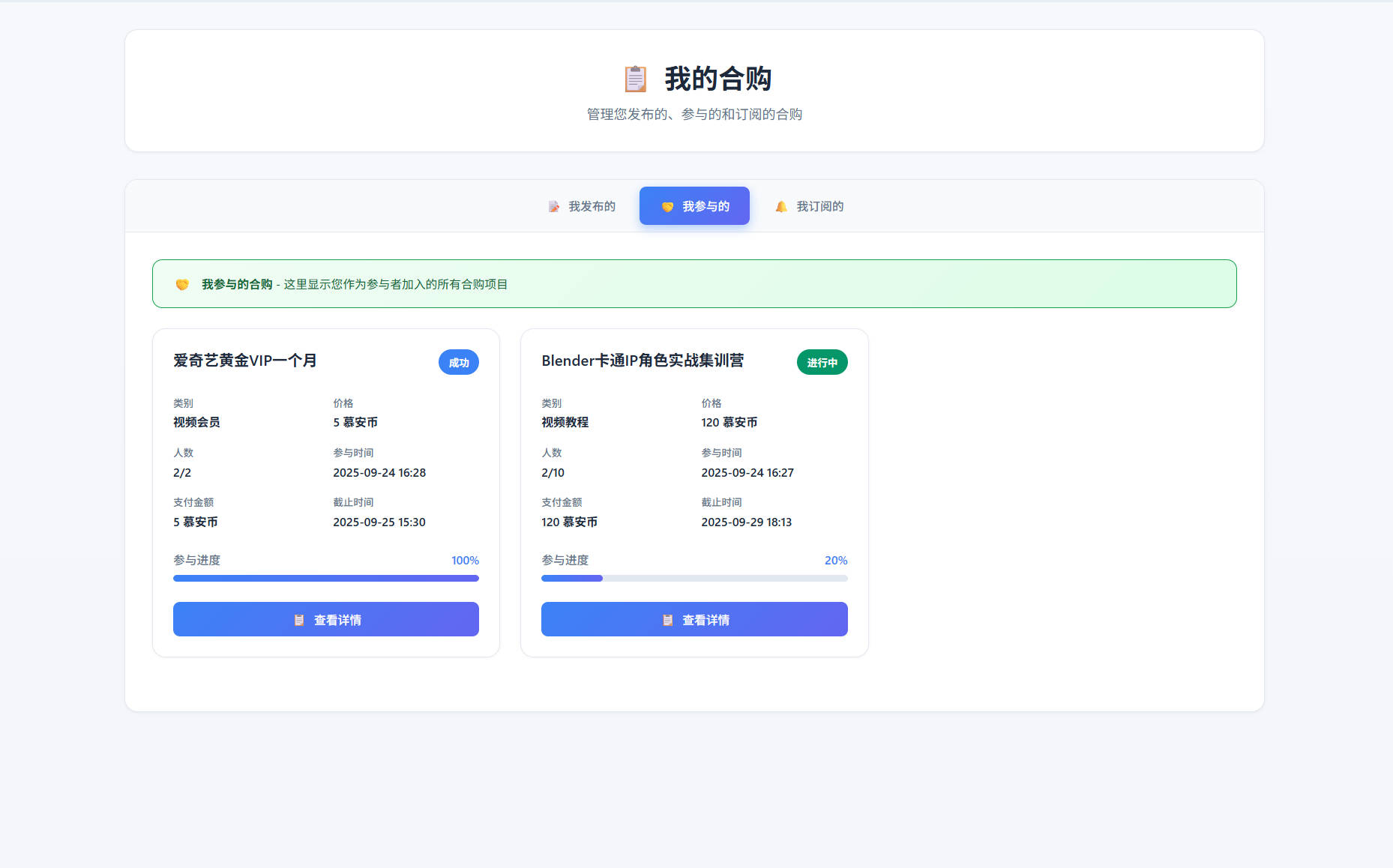Click the 20% progress bar on Blender card

(694, 578)
